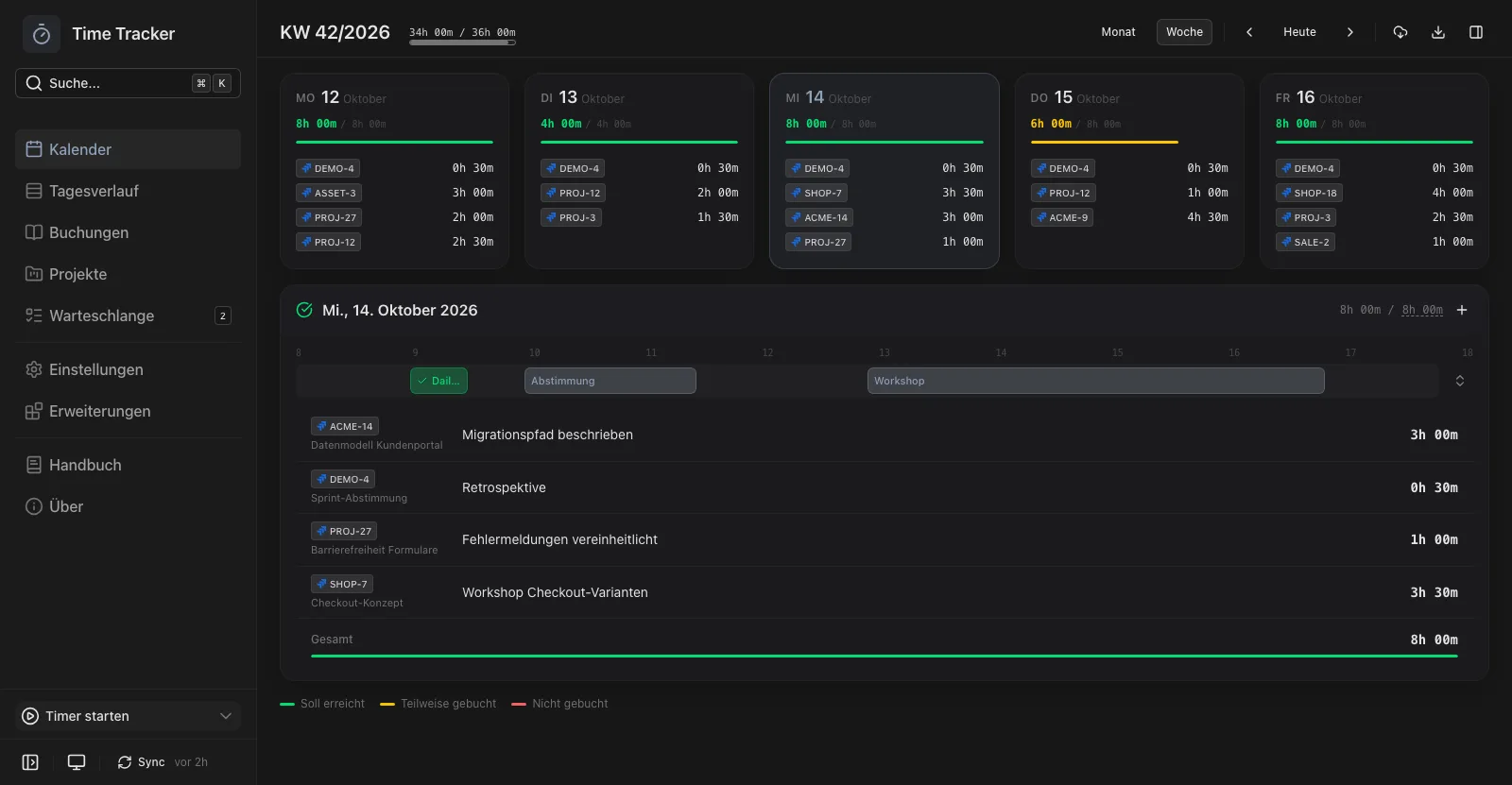Click the green day-complete check icon

pos(304,310)
